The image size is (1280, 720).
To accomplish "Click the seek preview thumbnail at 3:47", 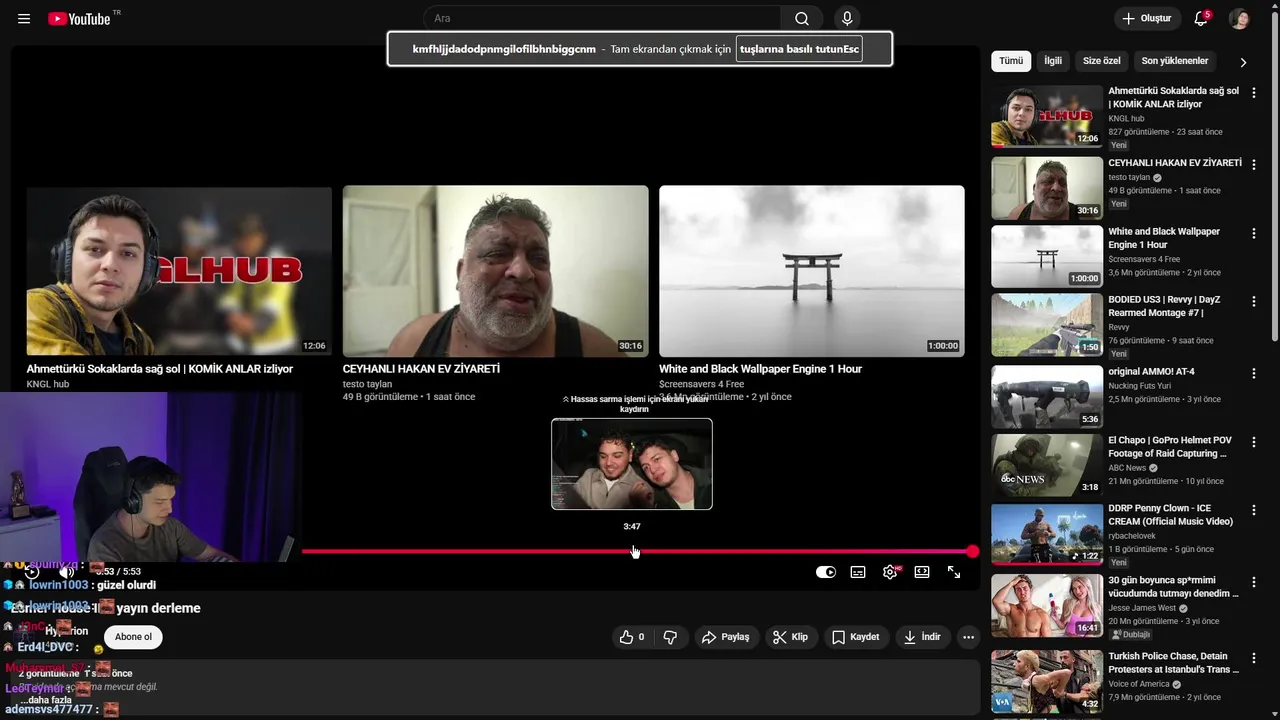I will [x=632, y=464].
